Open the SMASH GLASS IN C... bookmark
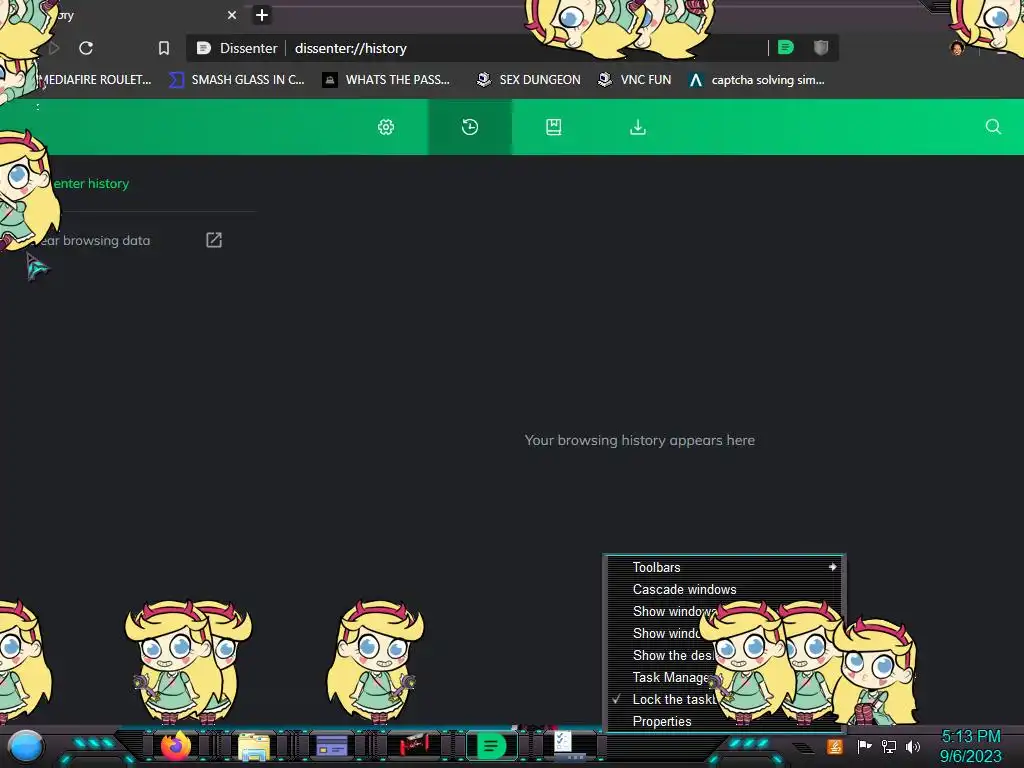Screen dimensions: 1024x768 [237, 80]
